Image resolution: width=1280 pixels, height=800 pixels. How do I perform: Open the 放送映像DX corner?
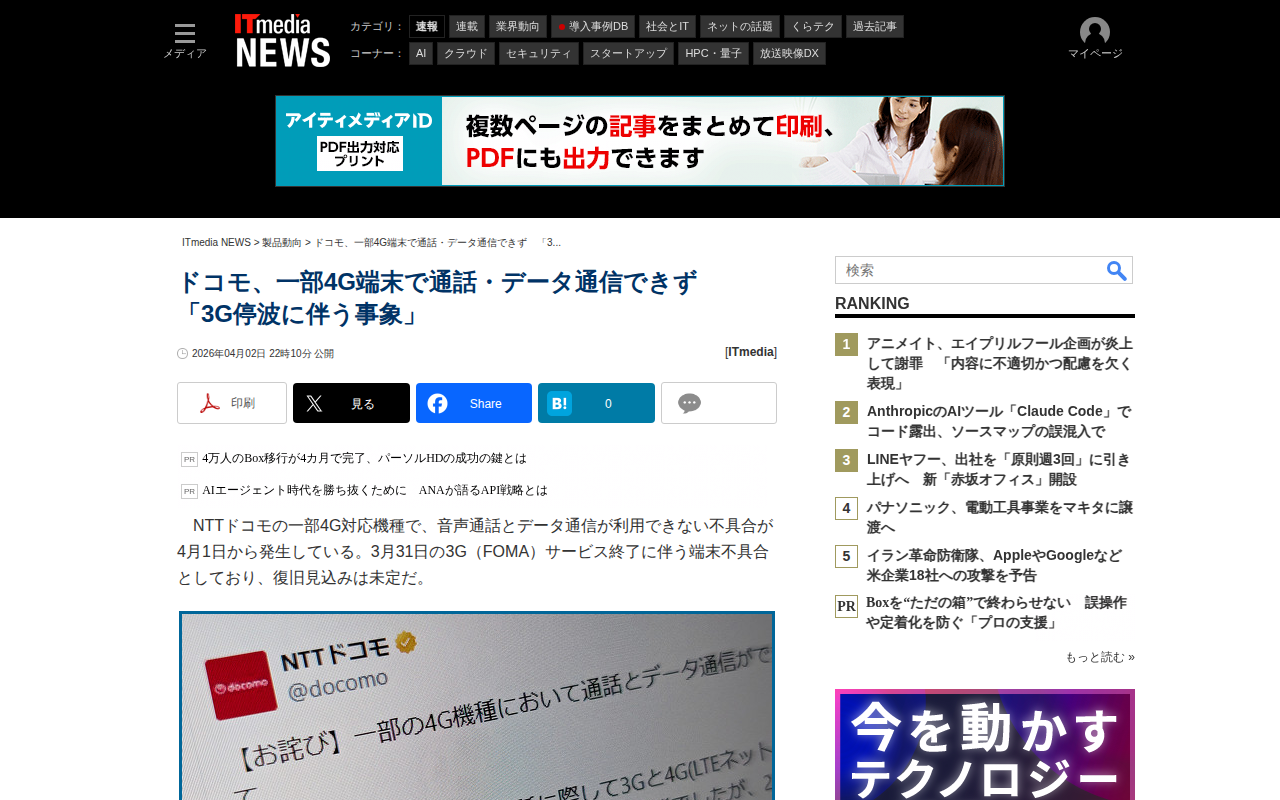click(x=789, y=54)
